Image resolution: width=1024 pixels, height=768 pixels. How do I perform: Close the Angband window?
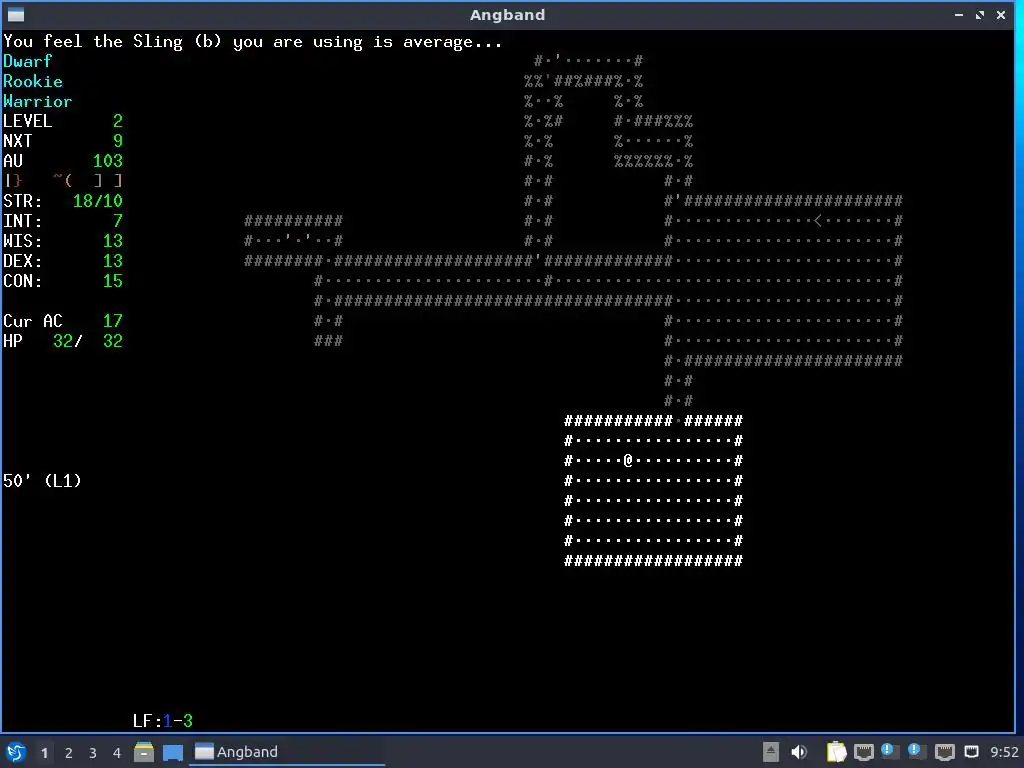pyautogui.click(x=1000, y=14)
